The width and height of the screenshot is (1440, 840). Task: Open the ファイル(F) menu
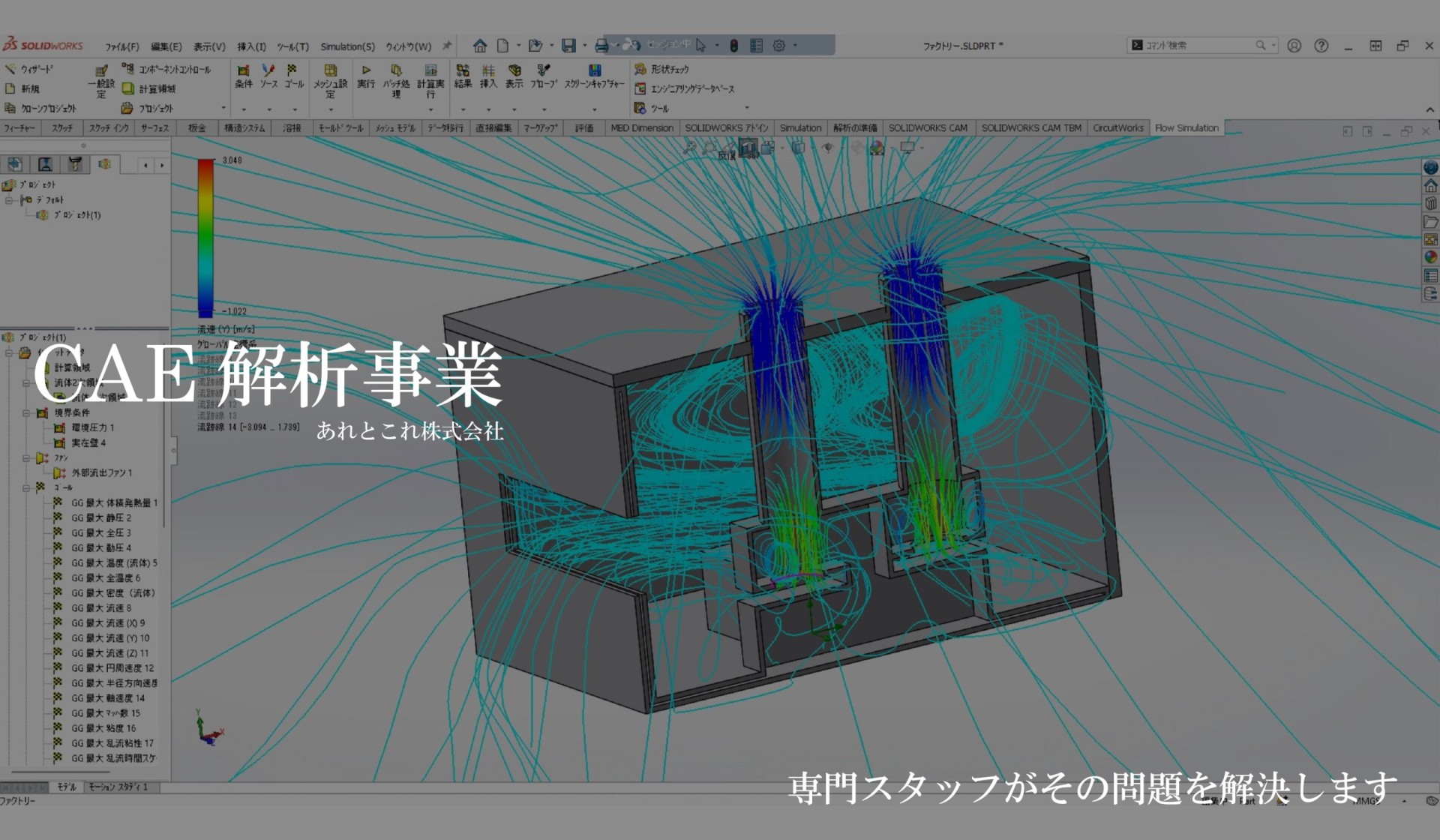[122, 46]
